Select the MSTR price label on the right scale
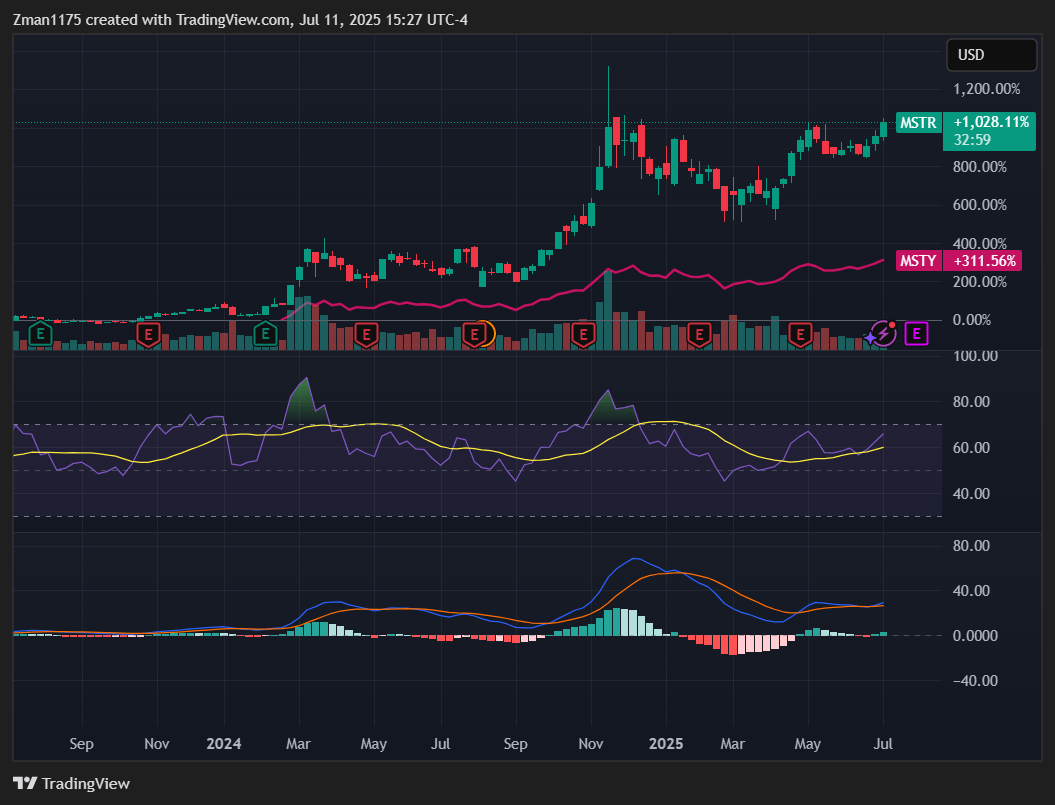1055x805 pixels. (x=918, y=123)
